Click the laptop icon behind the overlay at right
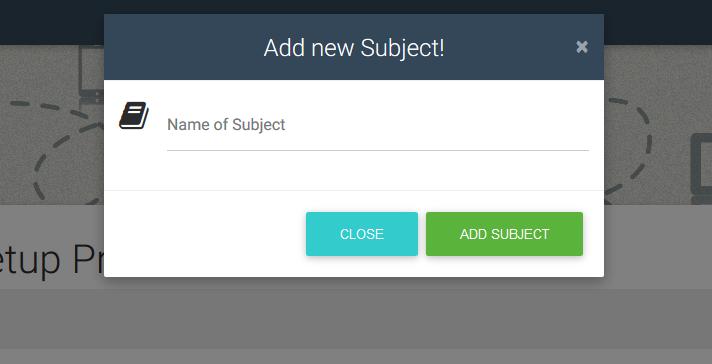 (701, 169)
